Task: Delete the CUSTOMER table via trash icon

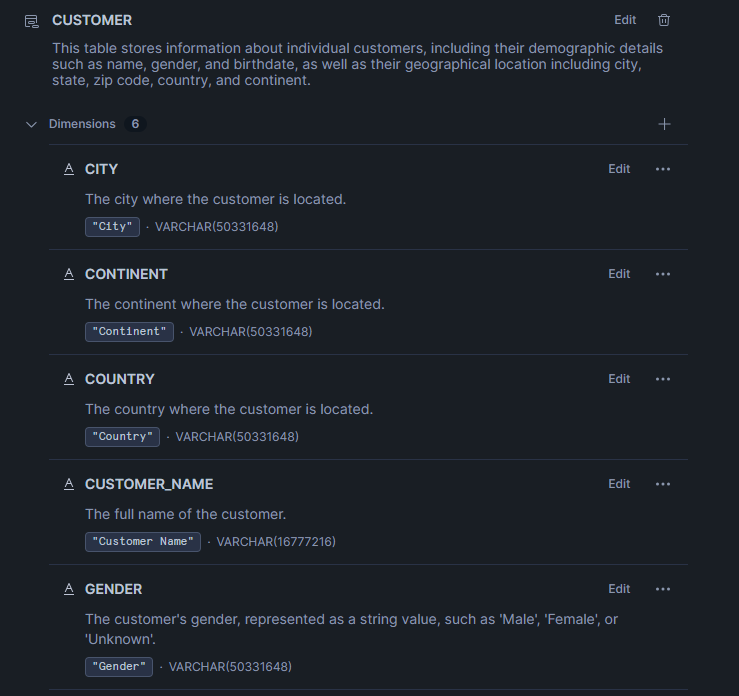Action: click(x=664, y=20)
